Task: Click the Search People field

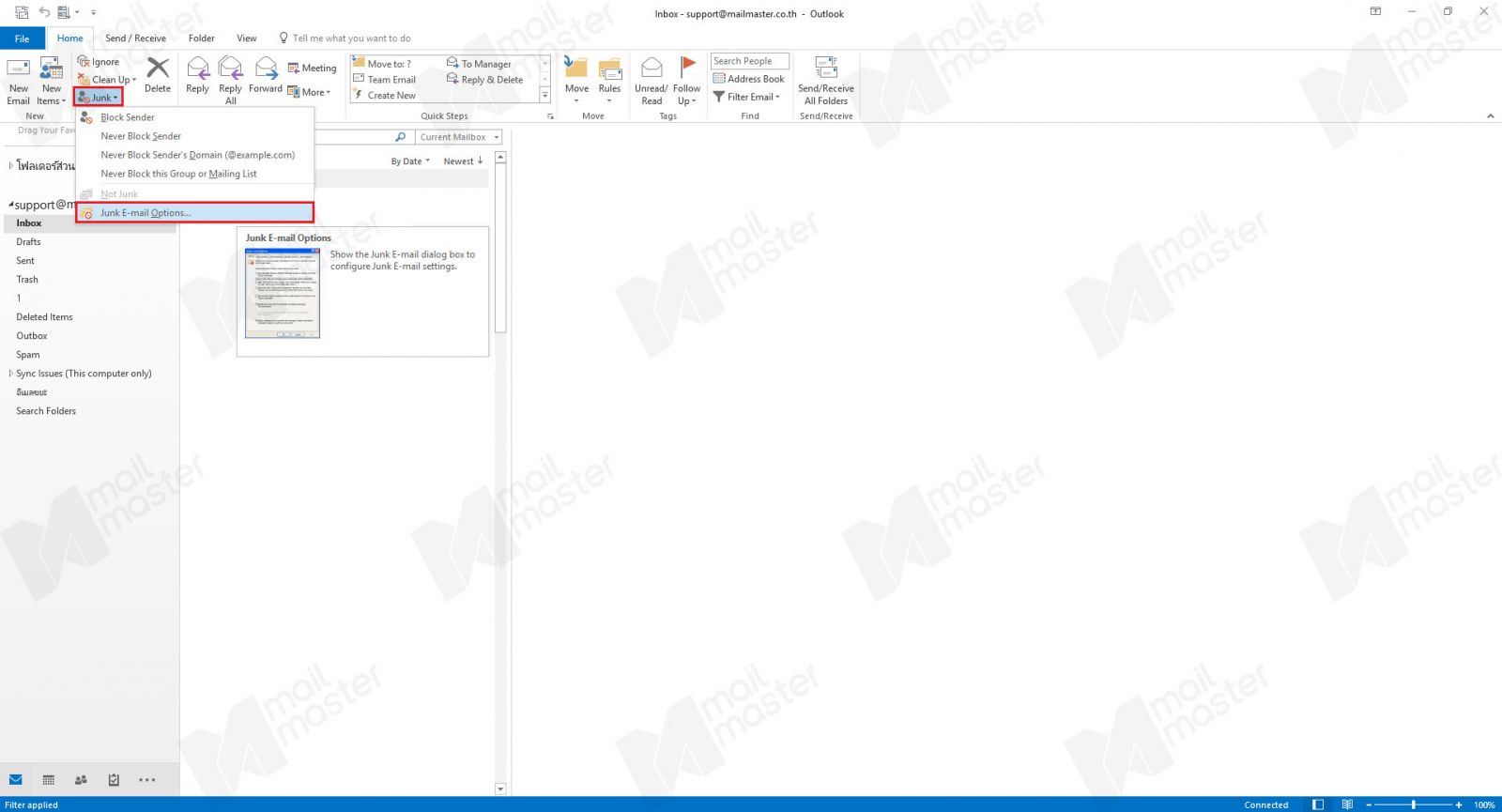Action: [x=749, y=61]
